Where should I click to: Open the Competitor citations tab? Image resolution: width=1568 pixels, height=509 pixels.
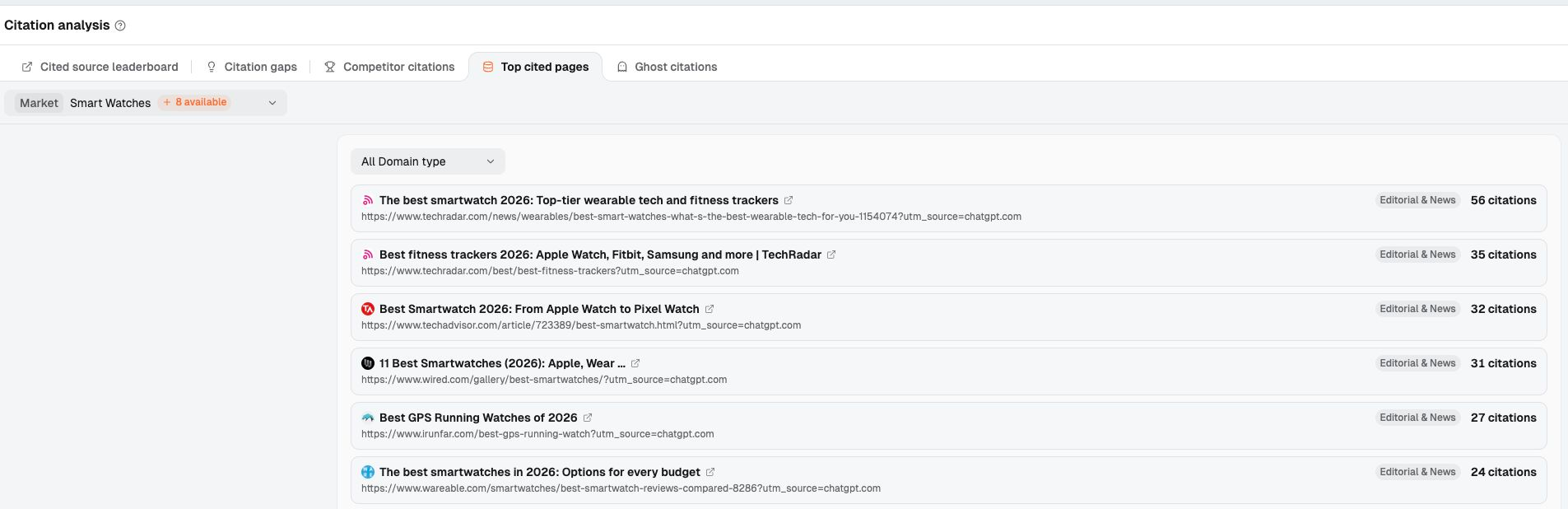pyautogui.click(x=389, y=67)
